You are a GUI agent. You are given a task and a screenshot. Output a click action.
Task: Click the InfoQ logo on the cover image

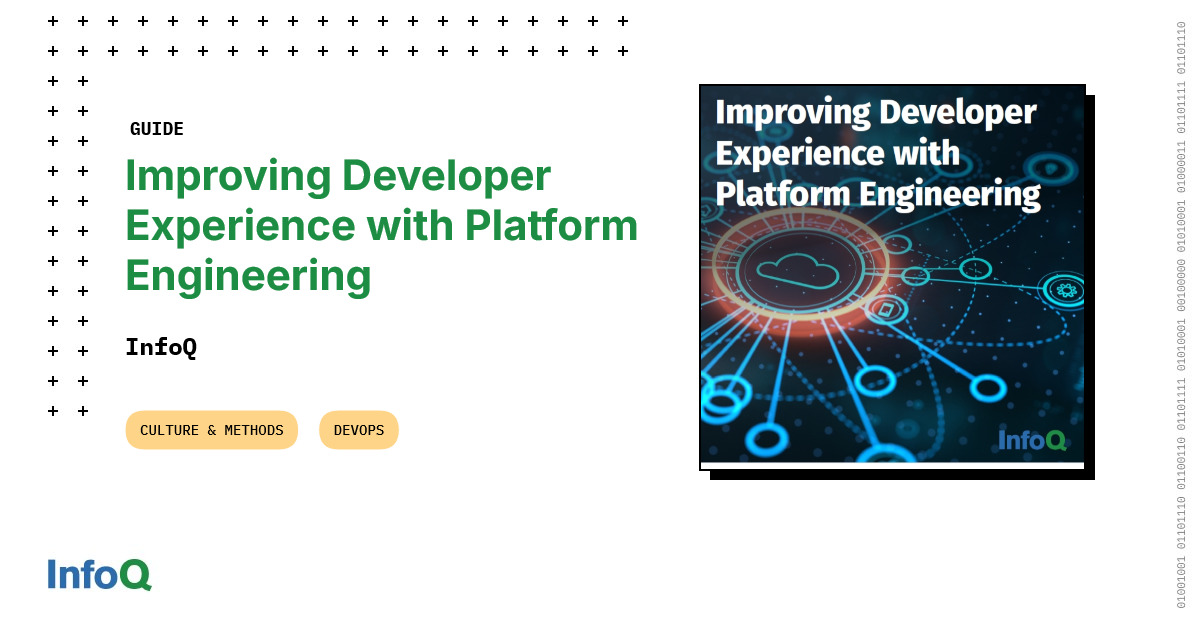coord(1032,439)
